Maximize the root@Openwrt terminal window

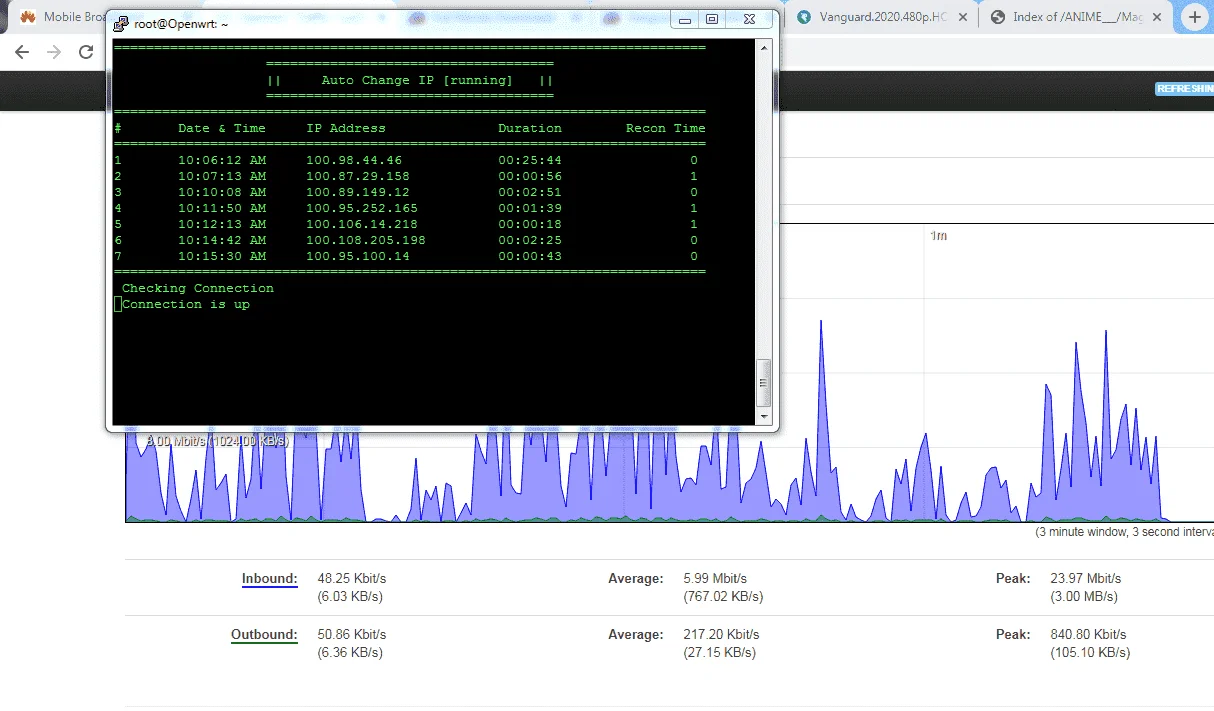(x=712, y=19)
